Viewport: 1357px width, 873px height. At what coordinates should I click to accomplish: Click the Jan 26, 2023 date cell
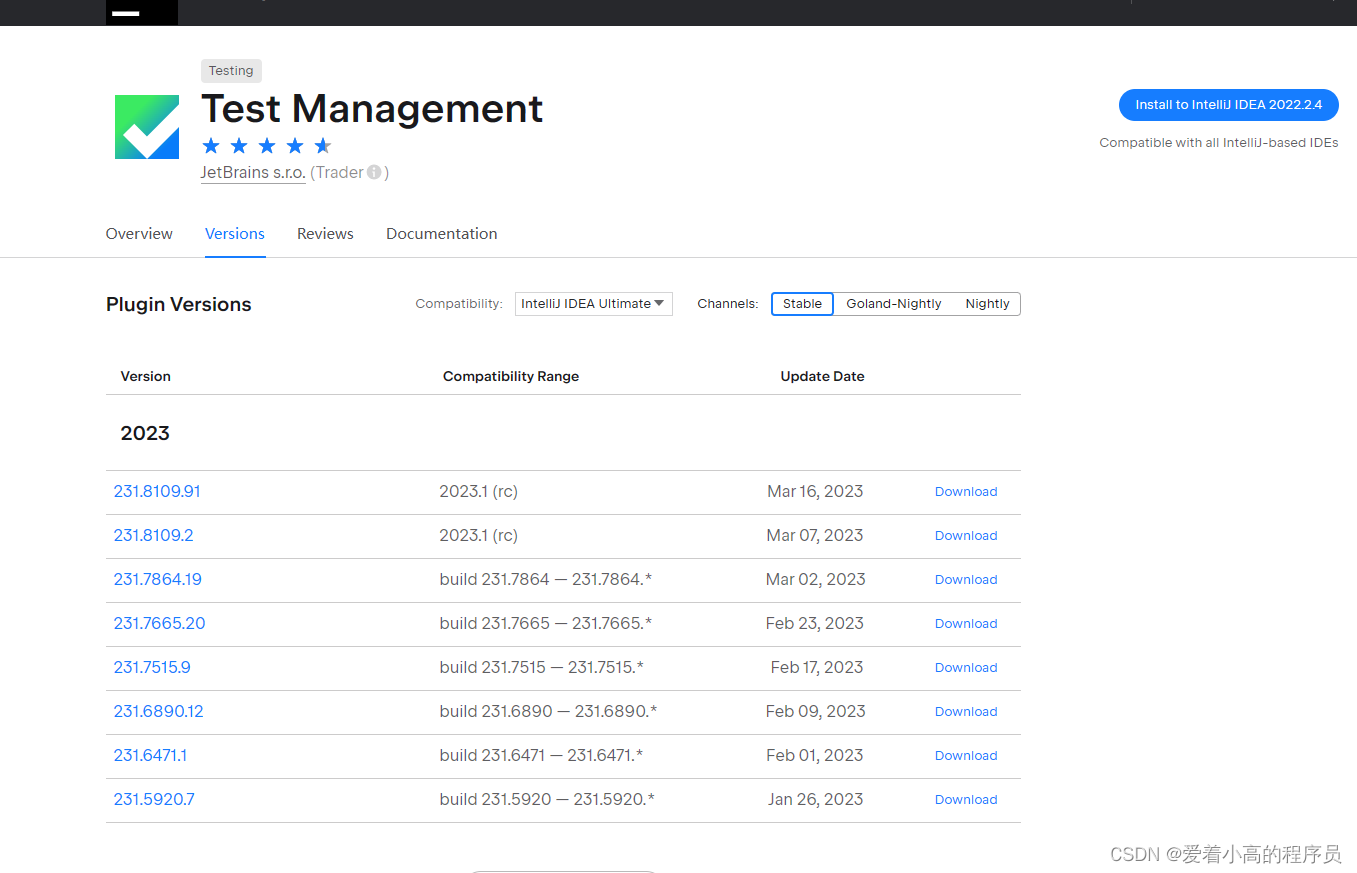point(816,800)
